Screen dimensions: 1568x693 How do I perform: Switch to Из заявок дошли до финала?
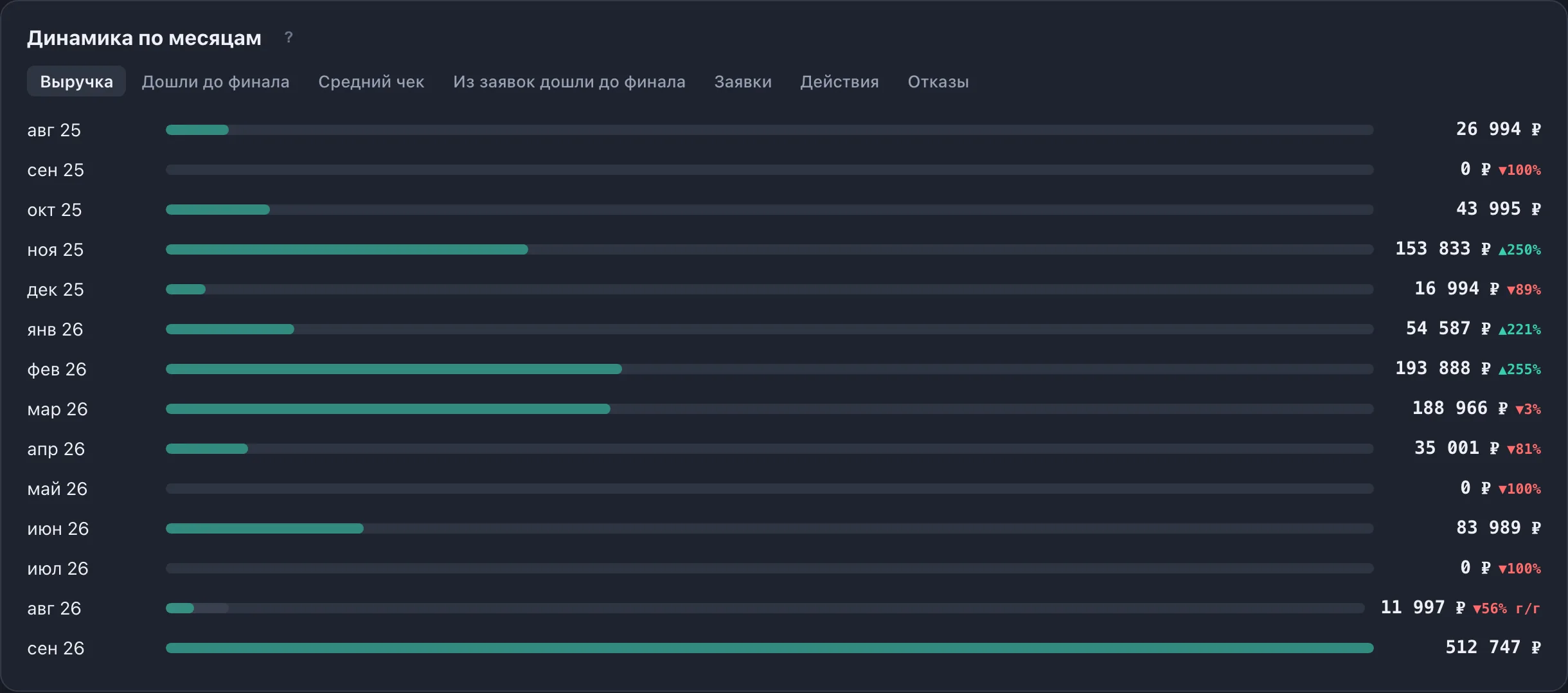tap(569, 82)
